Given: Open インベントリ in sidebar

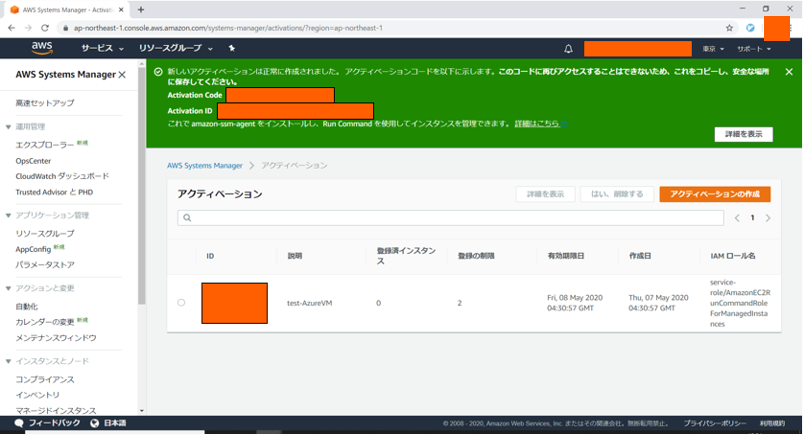Looking at the screenshot, I should (37, 395).
